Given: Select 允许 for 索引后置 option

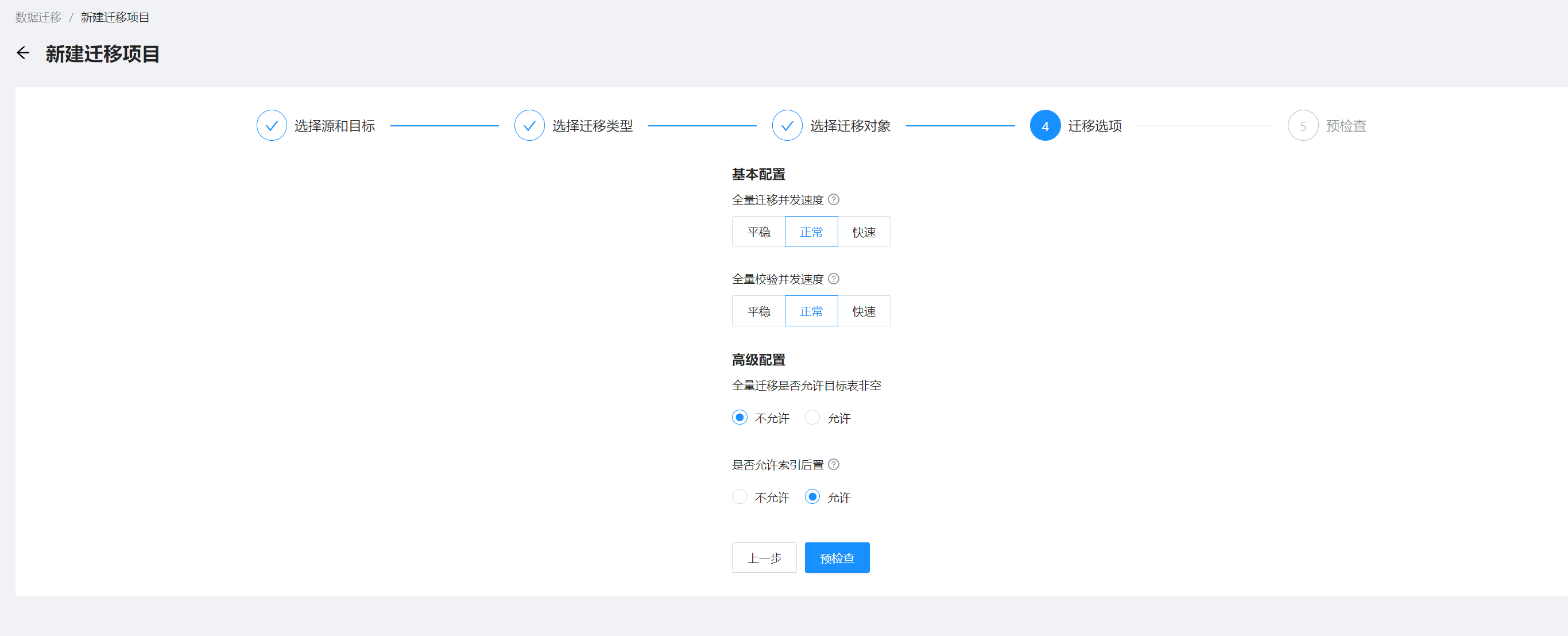Looking at the screenshot, I should coord(812,496).
